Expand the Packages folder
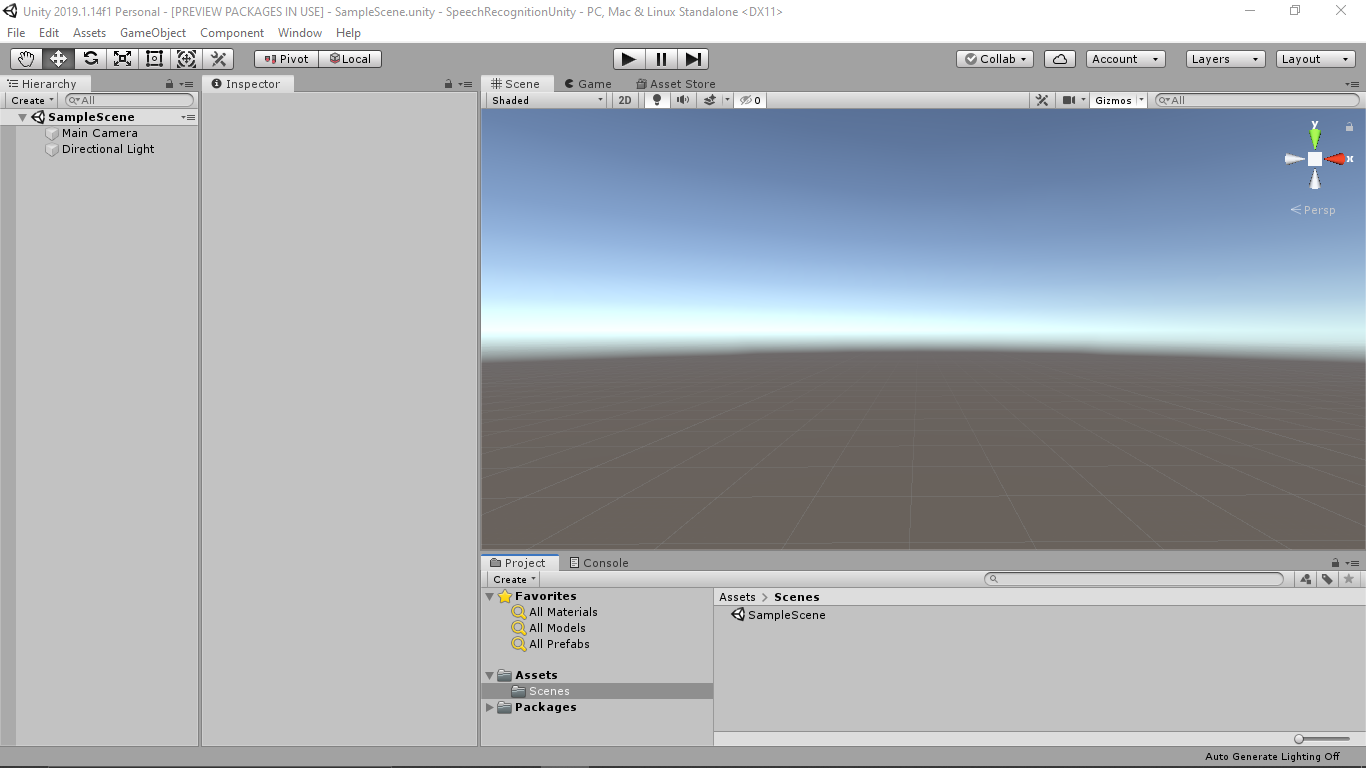Image resolution: width=1366 pixels, height=768 pixels. click(x=490, y=707)
